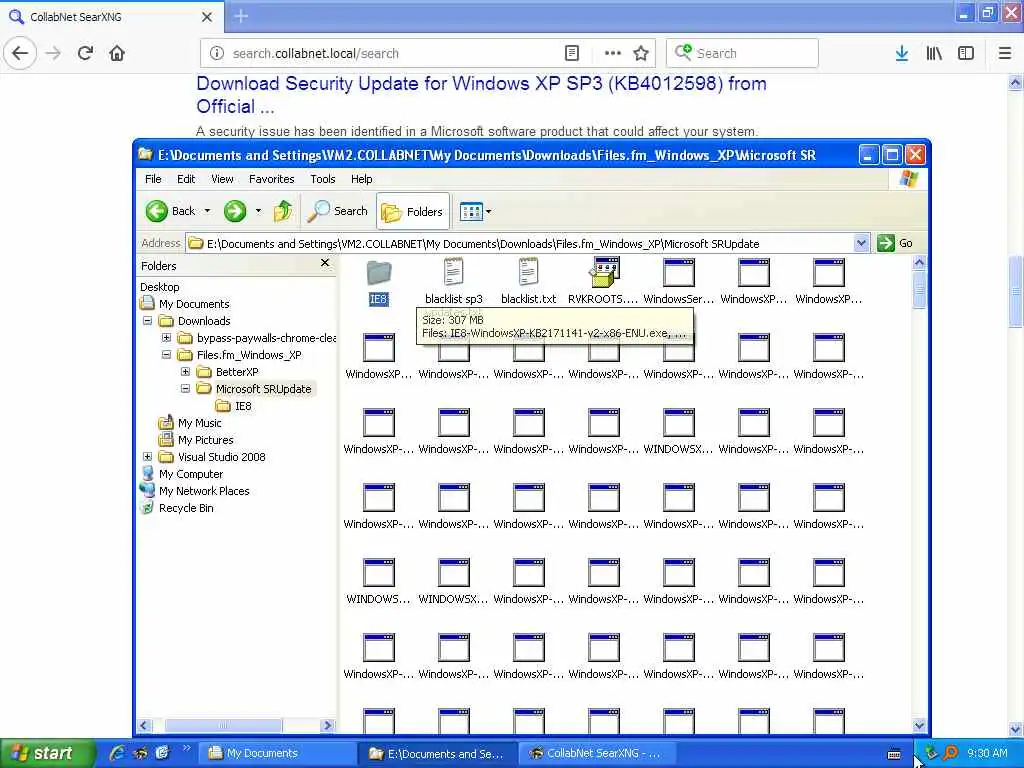Image resolution: width=1024 pixels, height=768 pixels.
Task: Toggle the Folders pane button
Action: 413,211
